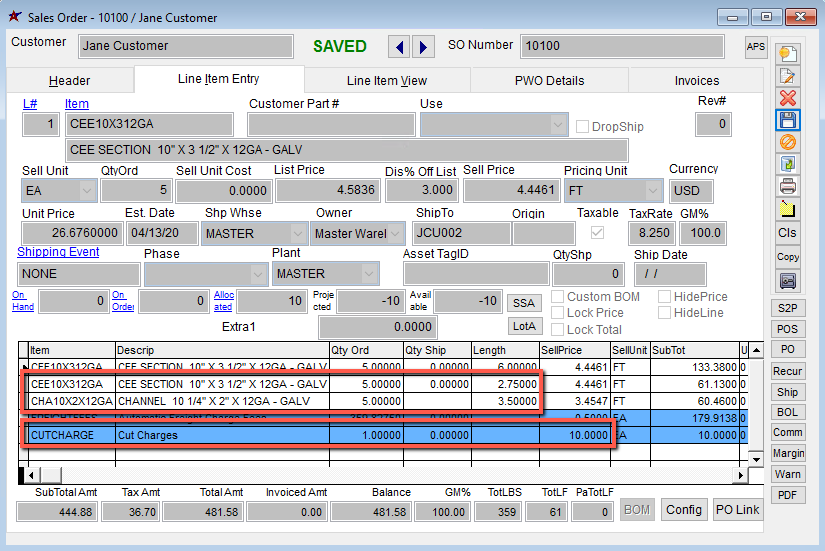
Task: Open the Plant MASTER dropdown
Action: (369, 274)
